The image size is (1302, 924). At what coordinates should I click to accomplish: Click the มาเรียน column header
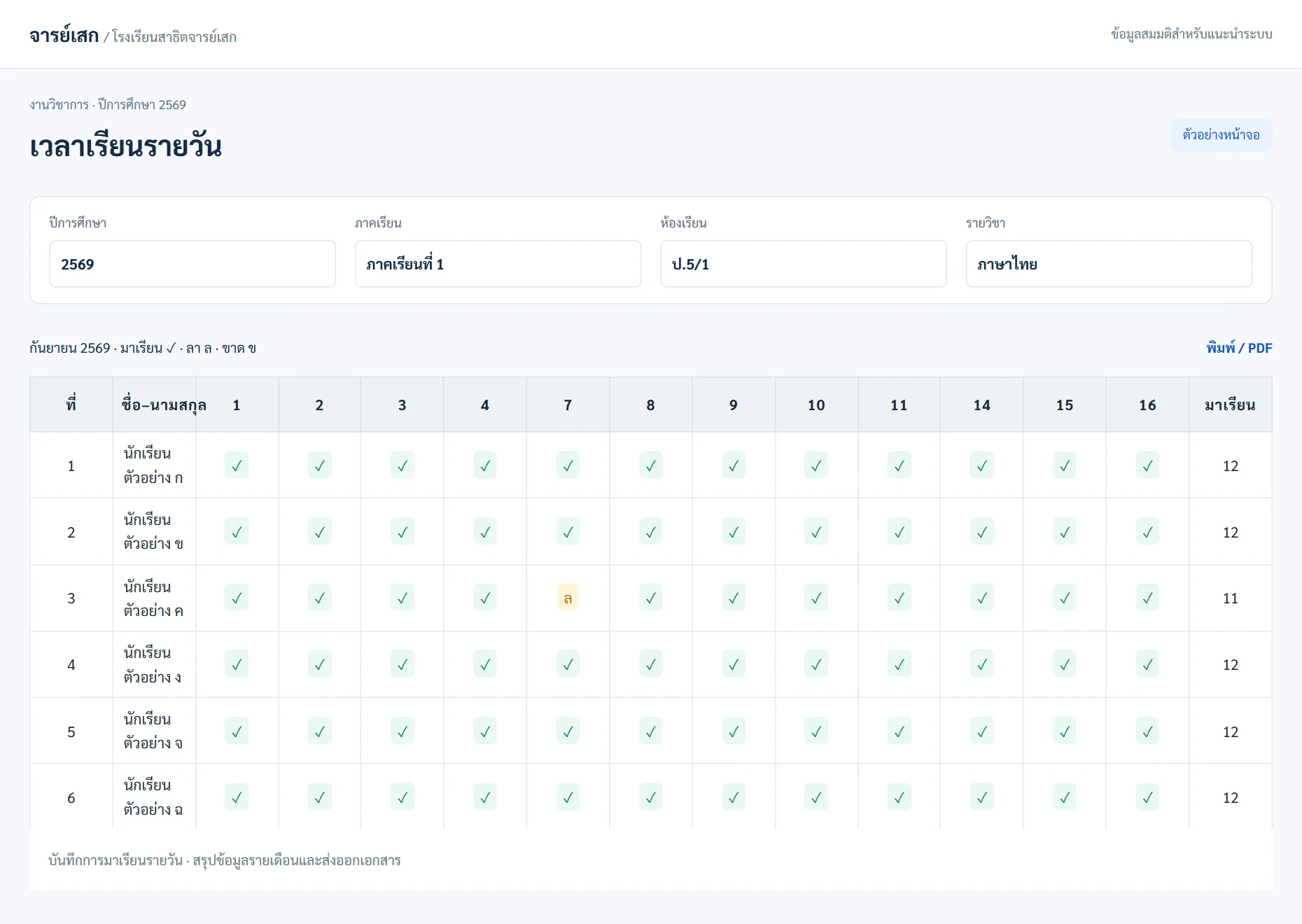pos(1230,405)
